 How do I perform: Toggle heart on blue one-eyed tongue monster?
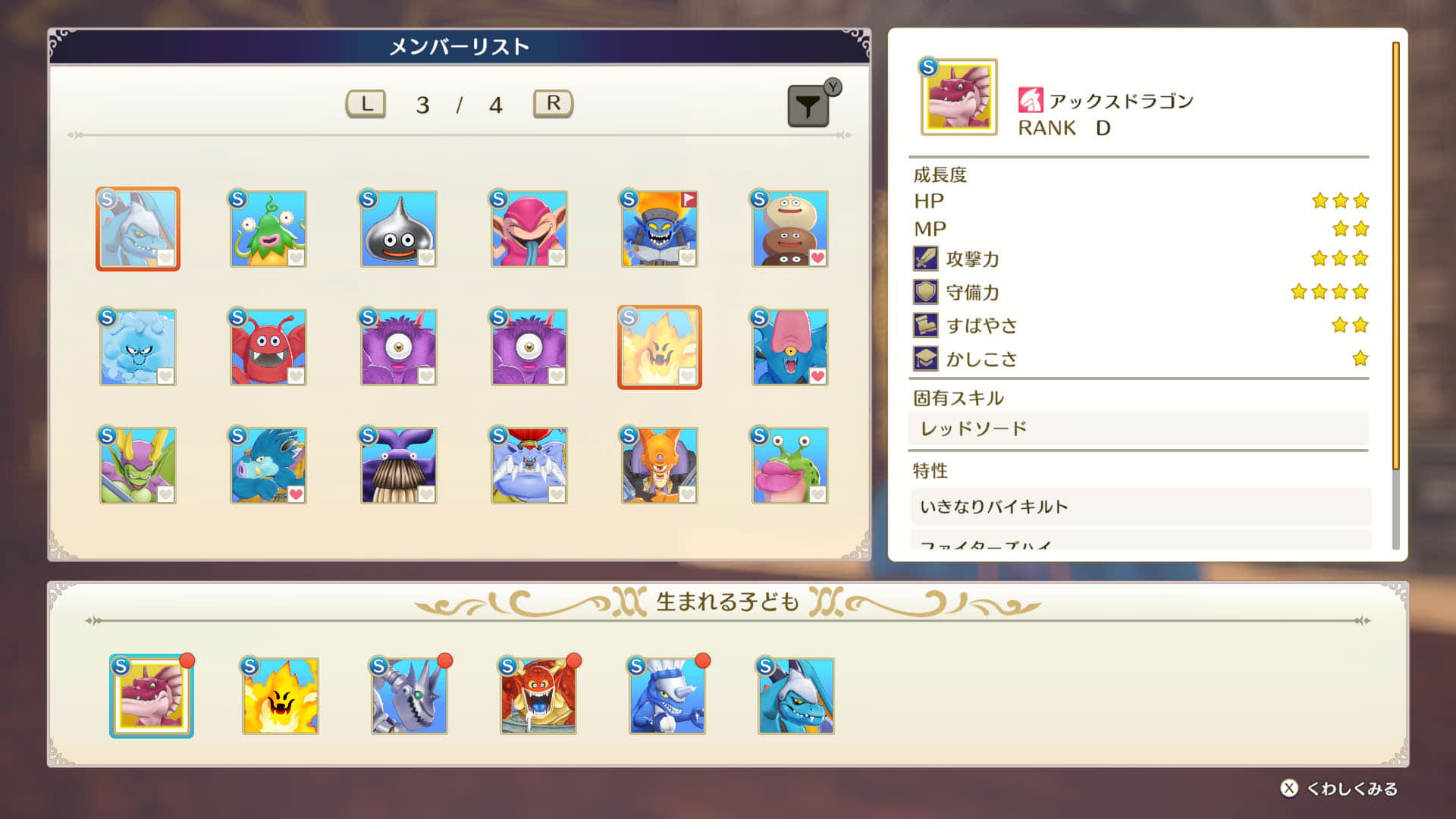pyautogui.click(x=817, y=376)
